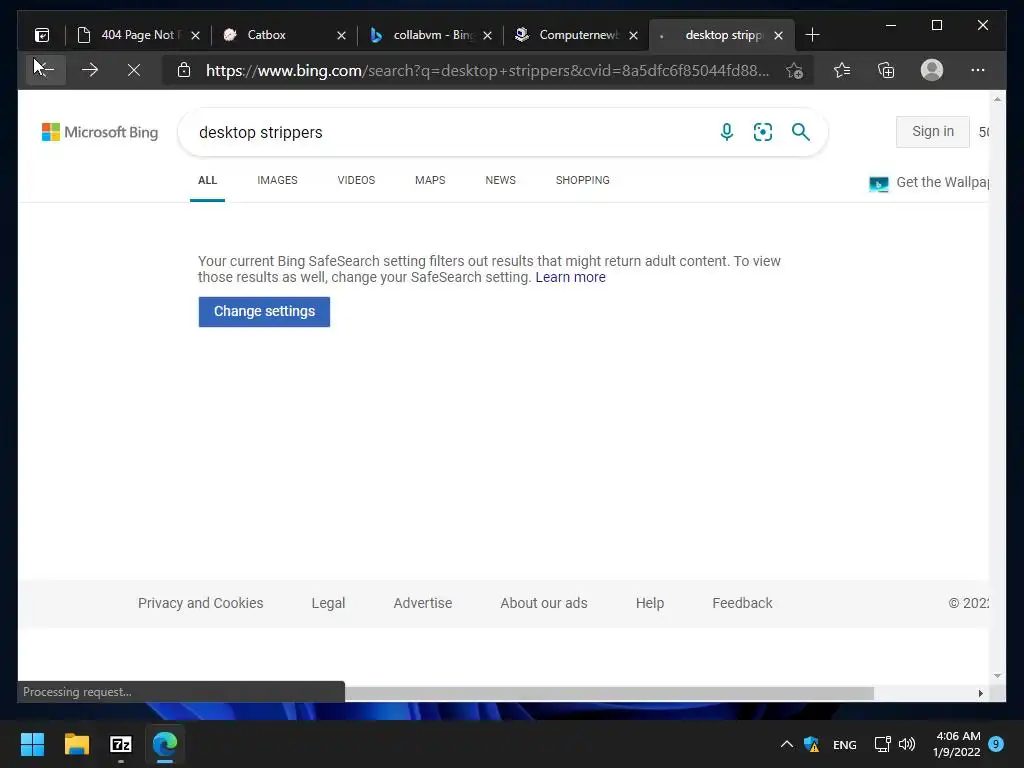Open About our ads link

[543, 603]
